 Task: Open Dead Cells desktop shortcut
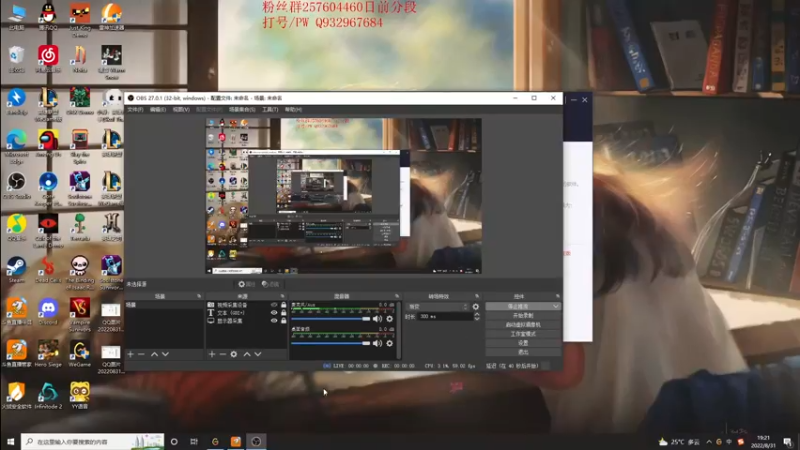pyautogui.click(x=48, y=270)
